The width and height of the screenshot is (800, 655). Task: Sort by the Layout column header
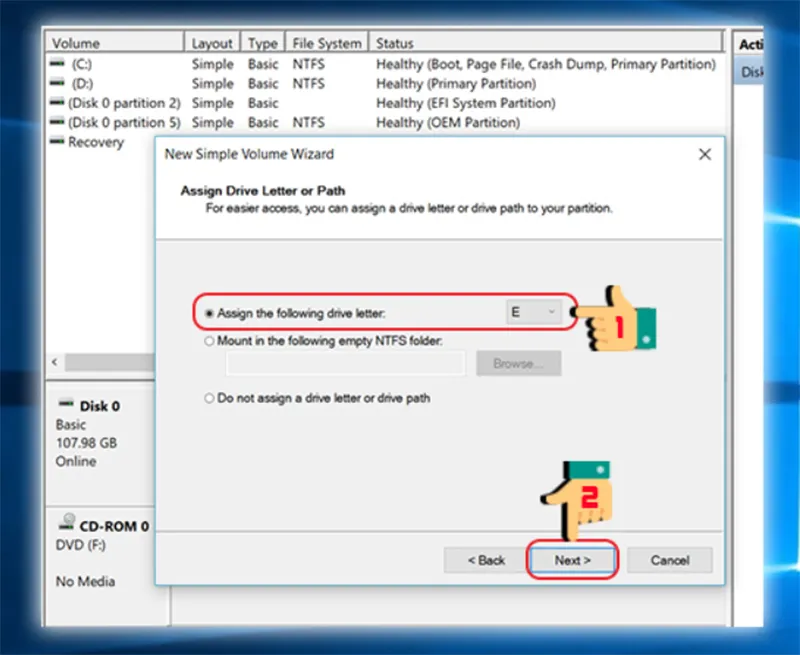(212, 43)
